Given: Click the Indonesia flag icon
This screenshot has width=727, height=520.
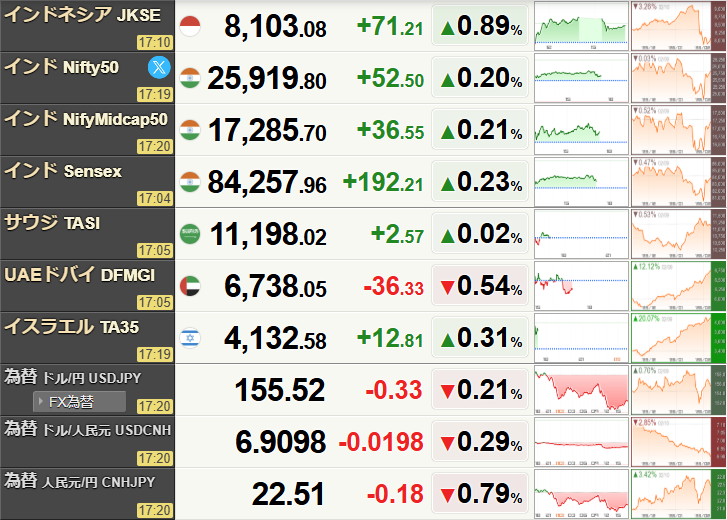Looking at the screenshot, I should [190, 26].
